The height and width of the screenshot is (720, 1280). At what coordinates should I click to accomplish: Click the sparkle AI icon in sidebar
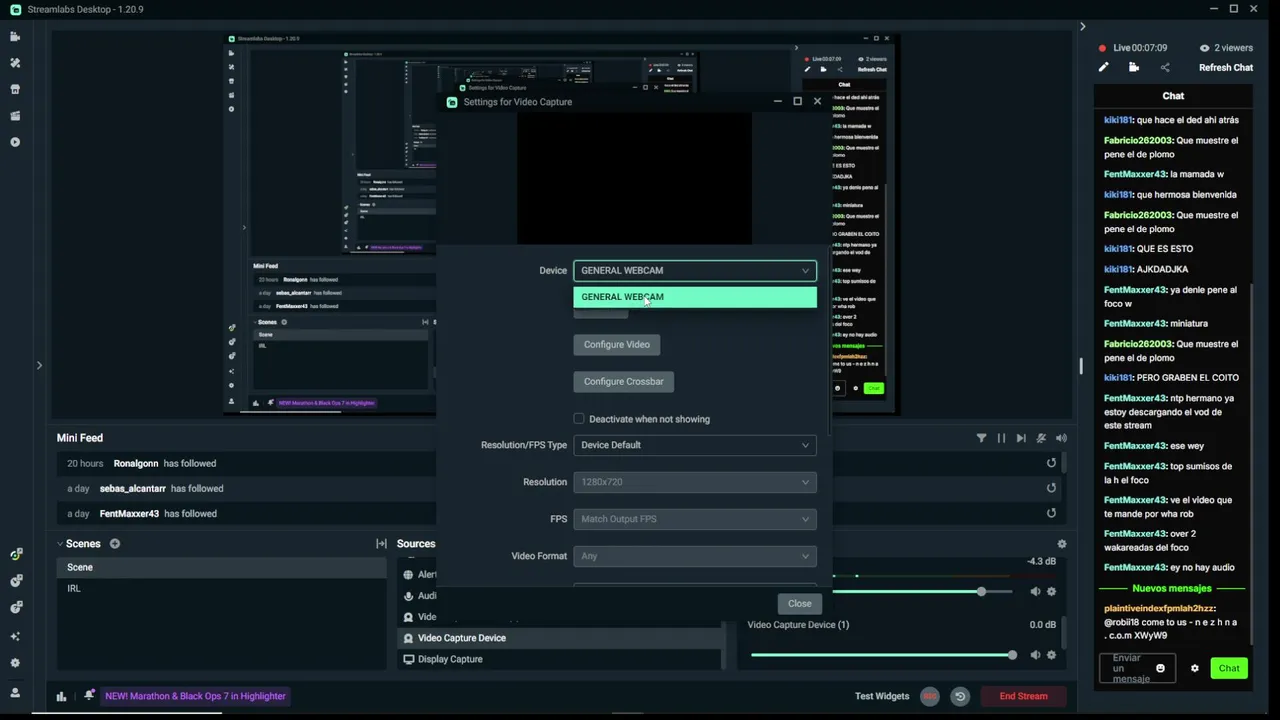click(15, 636)
